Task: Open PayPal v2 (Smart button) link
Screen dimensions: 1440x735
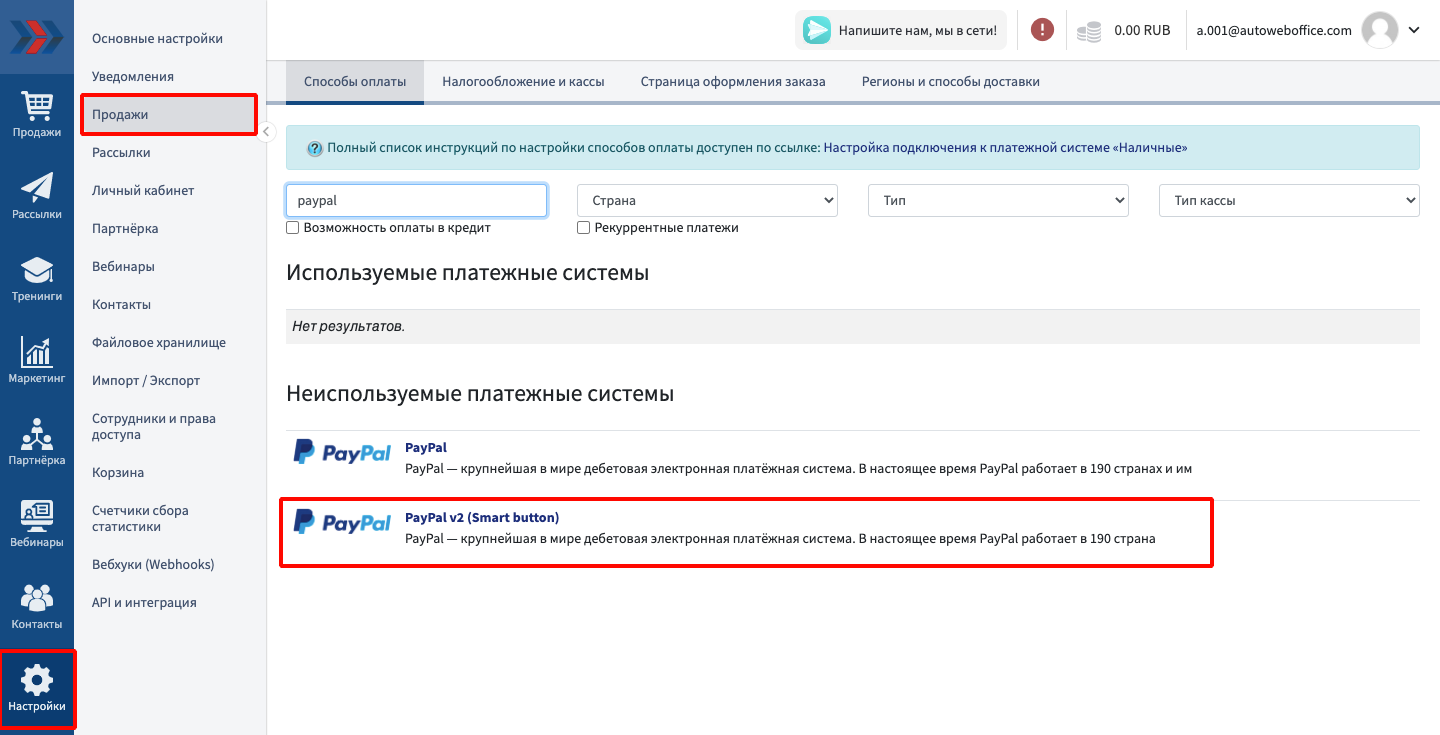Action: point(482,518)
